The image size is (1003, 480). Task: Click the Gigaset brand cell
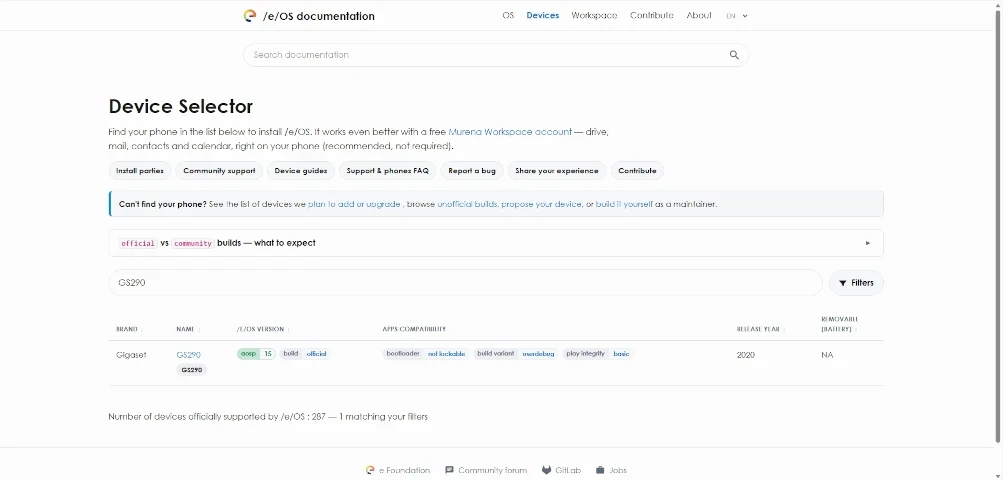(131, 355)
